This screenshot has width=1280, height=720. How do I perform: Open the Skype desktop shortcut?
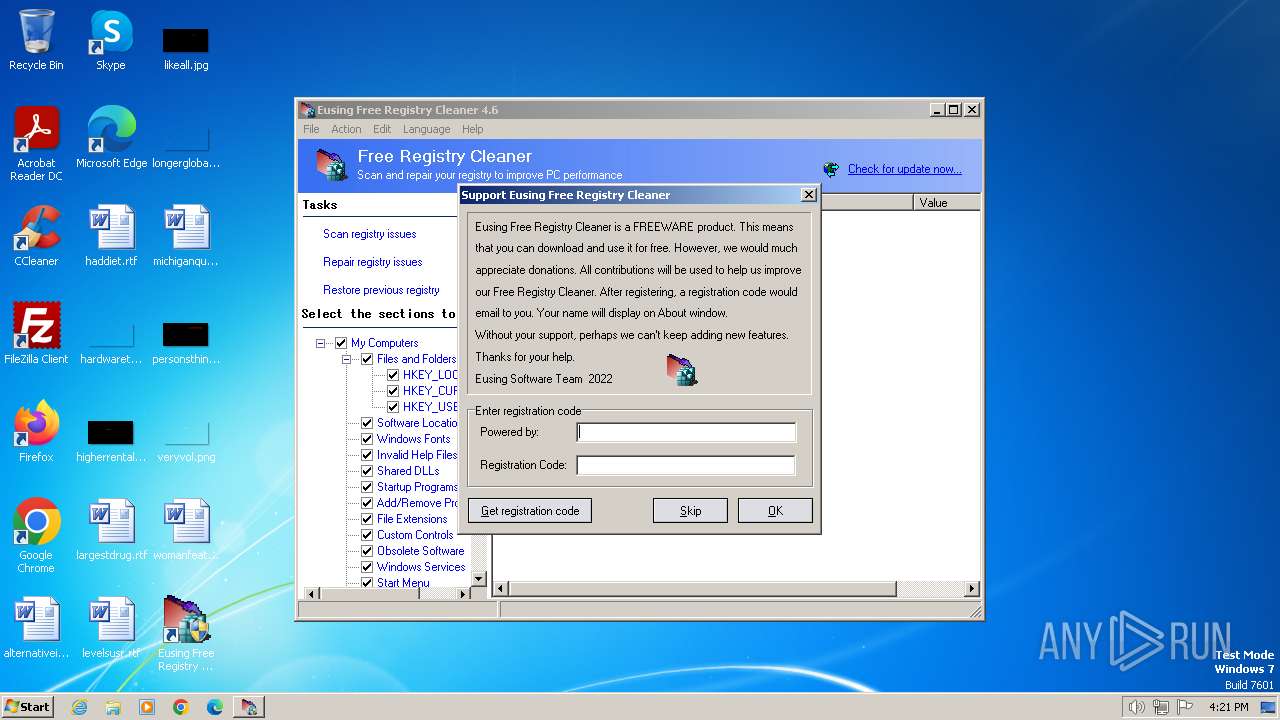click(111, 40)
